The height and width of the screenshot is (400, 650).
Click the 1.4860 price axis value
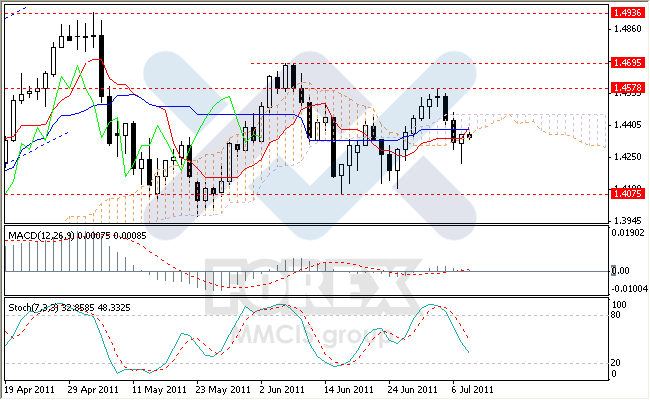point(628,29)
